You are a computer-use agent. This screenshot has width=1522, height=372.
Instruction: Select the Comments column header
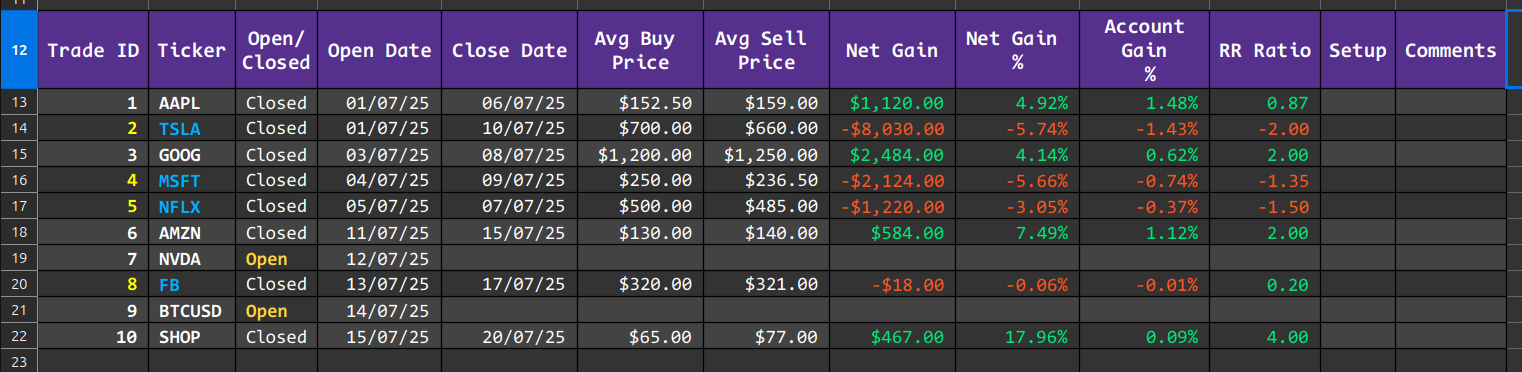(1450, 50)
